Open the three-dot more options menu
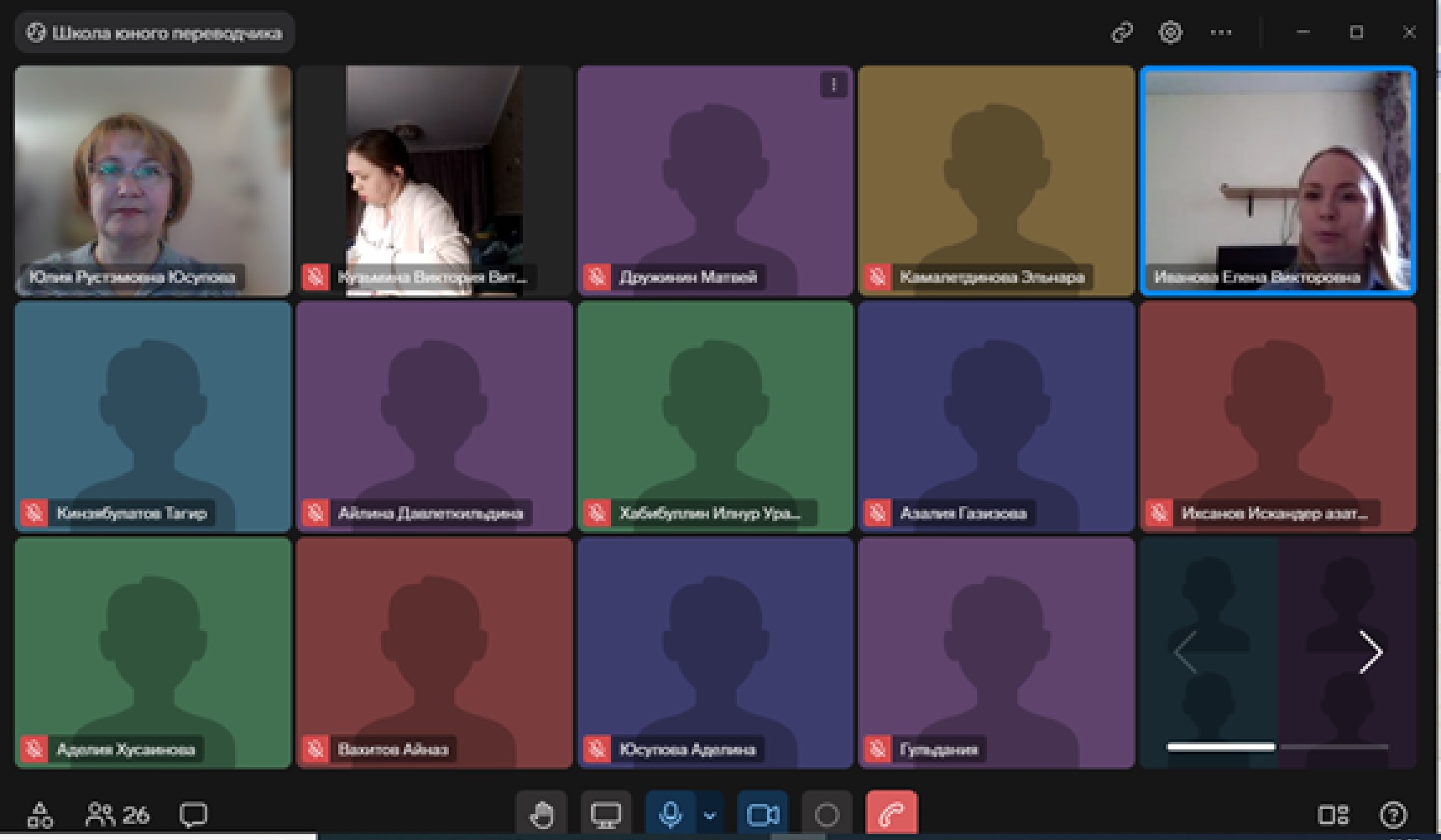 coord(1220,33)
